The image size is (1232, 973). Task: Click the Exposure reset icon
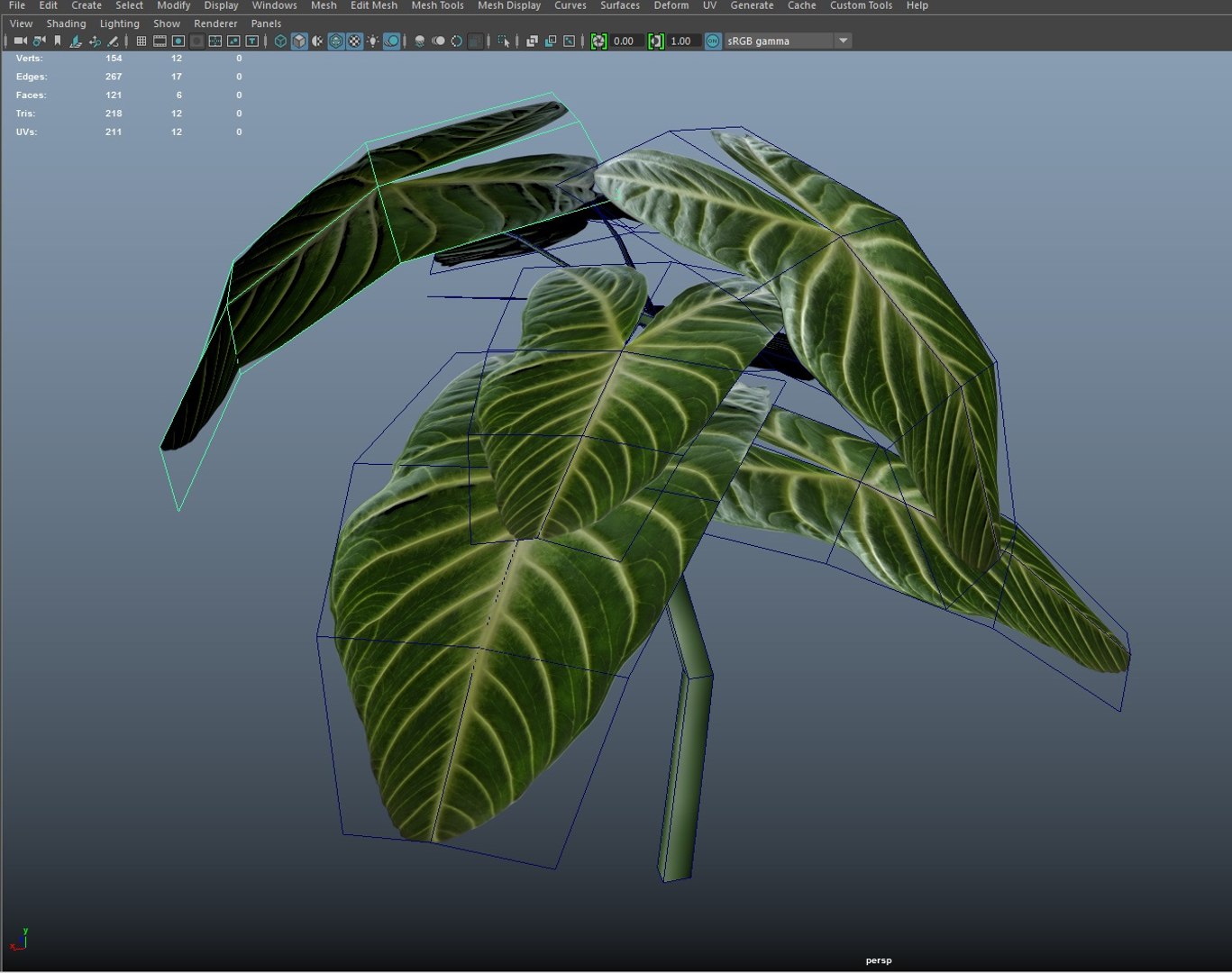598,41
